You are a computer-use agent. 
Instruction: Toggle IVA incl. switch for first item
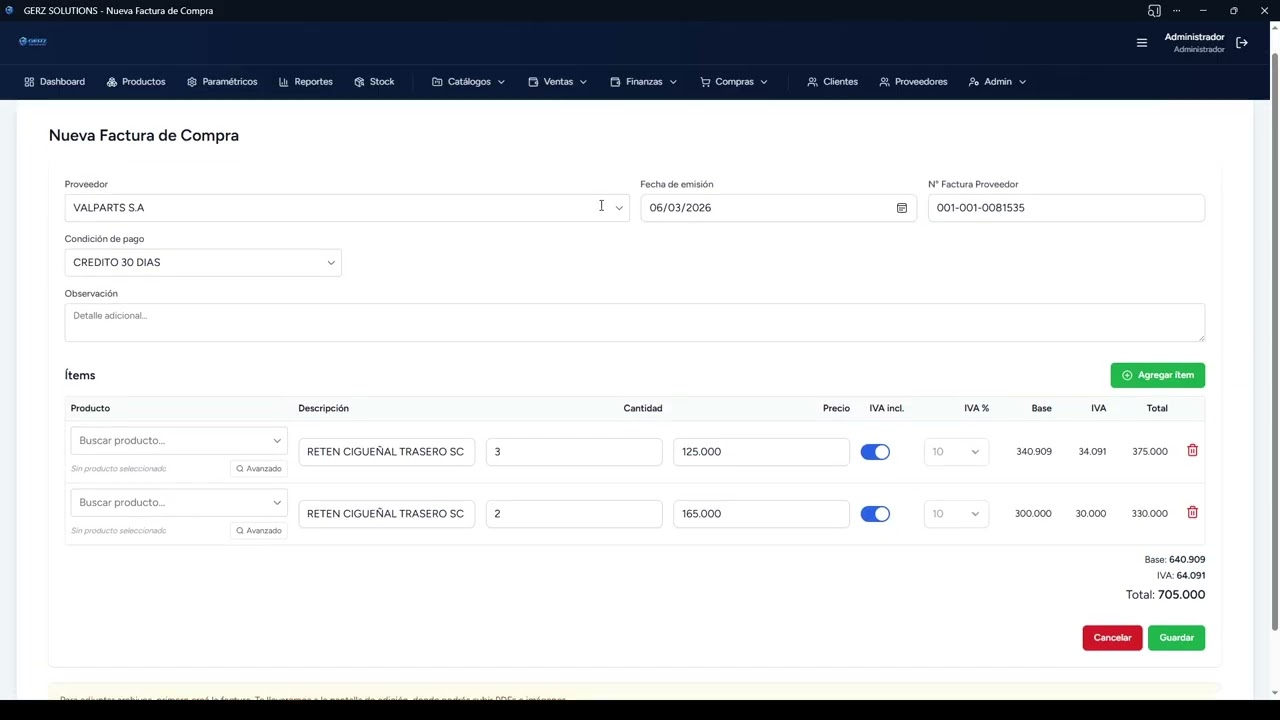[x=875, y=452]
